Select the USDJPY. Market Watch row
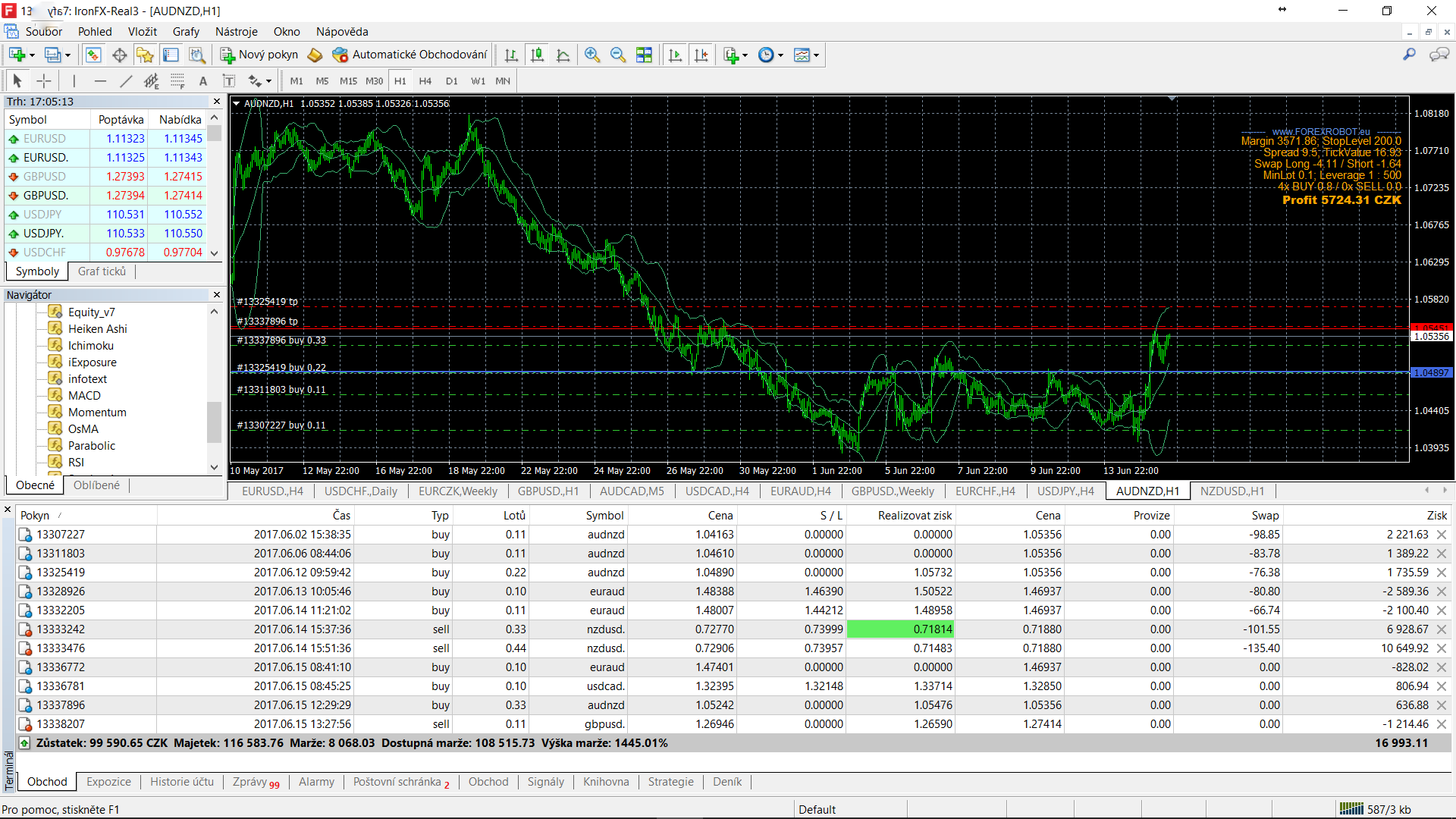 106,234
